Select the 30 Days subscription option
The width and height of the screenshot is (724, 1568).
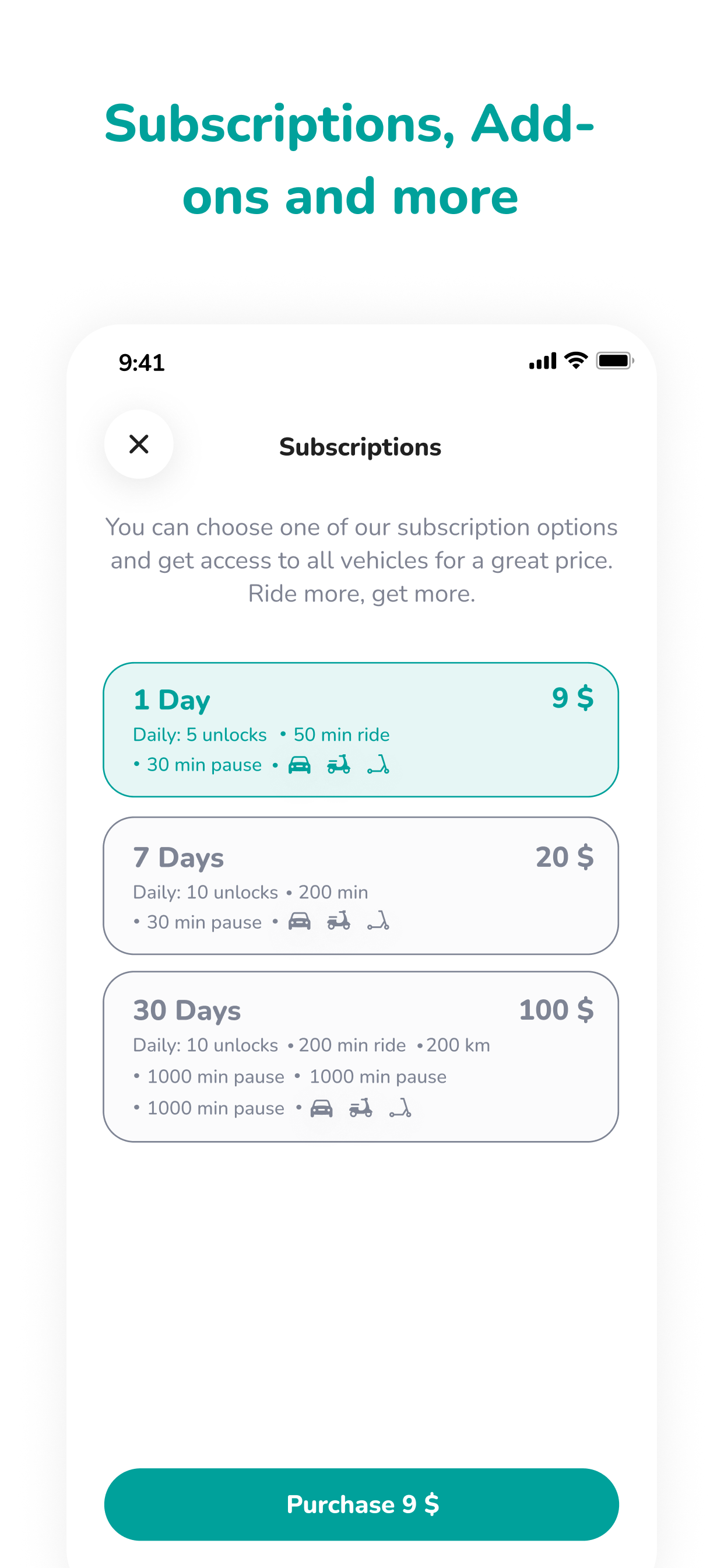[361, 1056]
